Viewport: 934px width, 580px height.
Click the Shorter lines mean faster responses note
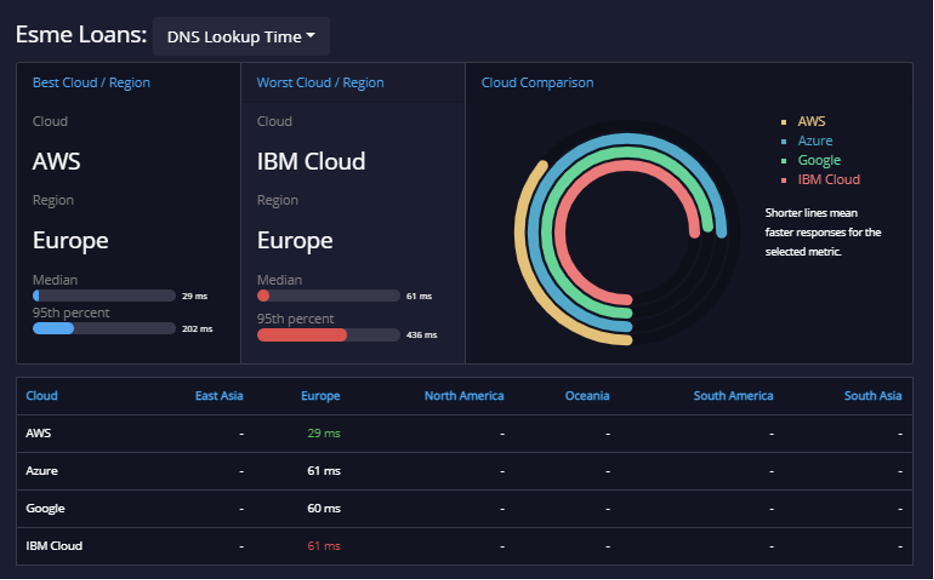pos(823,232)
